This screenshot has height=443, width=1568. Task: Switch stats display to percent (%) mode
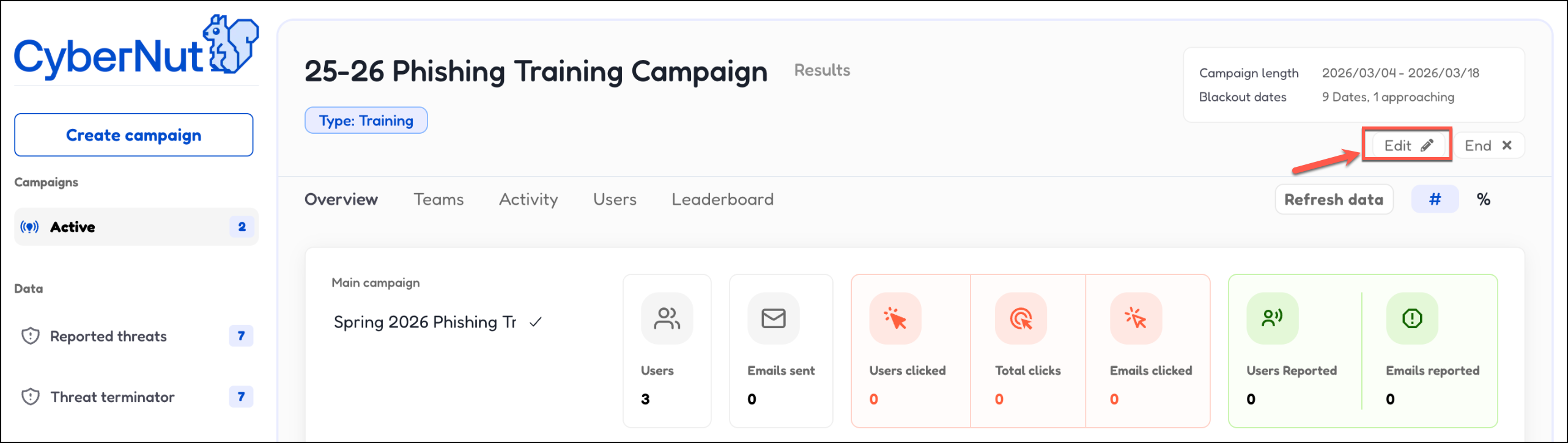tap(1483, 199)
